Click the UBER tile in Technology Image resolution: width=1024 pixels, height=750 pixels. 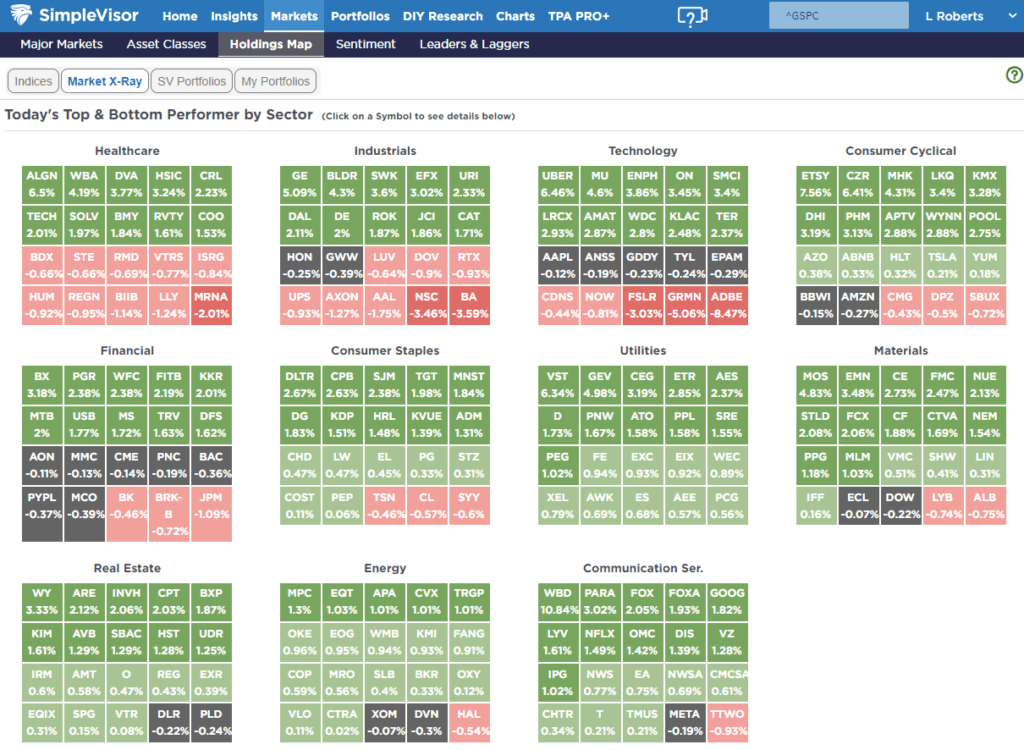pyautogui.click(x=558, y=184)
